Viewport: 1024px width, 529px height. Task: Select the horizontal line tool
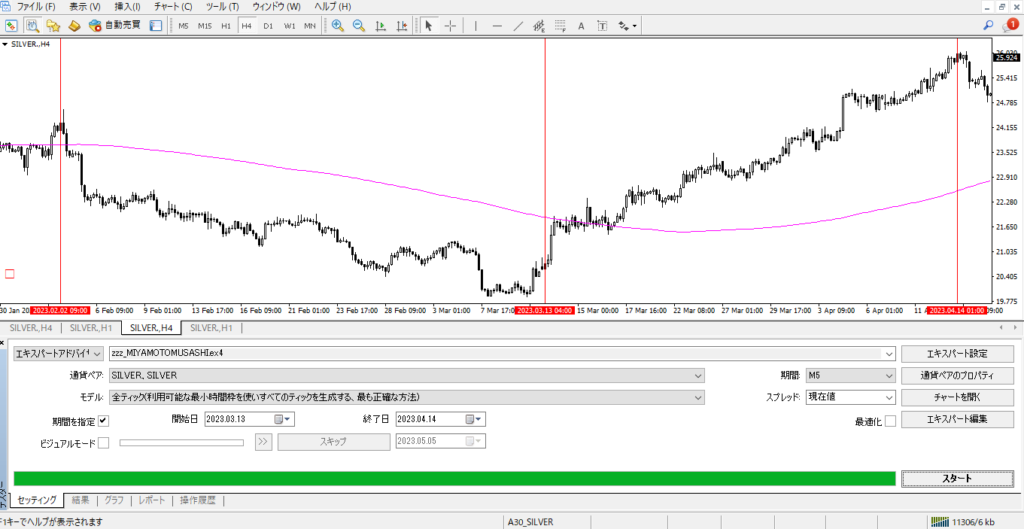point(497,26)
